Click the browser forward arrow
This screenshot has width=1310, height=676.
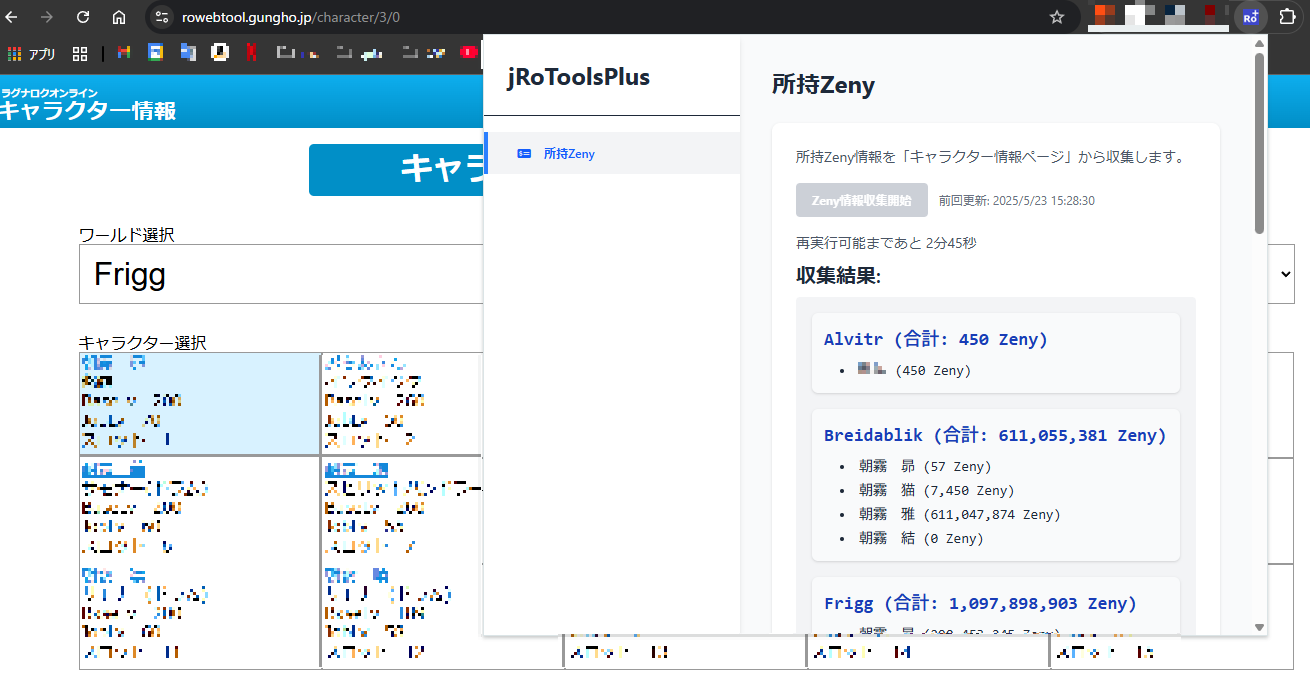point(47,17)
